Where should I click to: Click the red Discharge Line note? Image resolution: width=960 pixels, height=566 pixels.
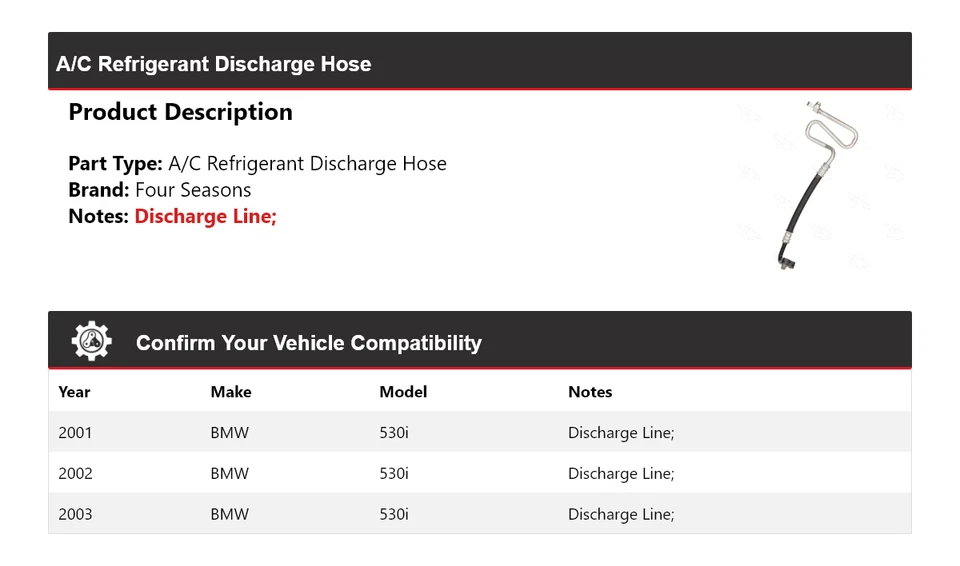[205, 216]
